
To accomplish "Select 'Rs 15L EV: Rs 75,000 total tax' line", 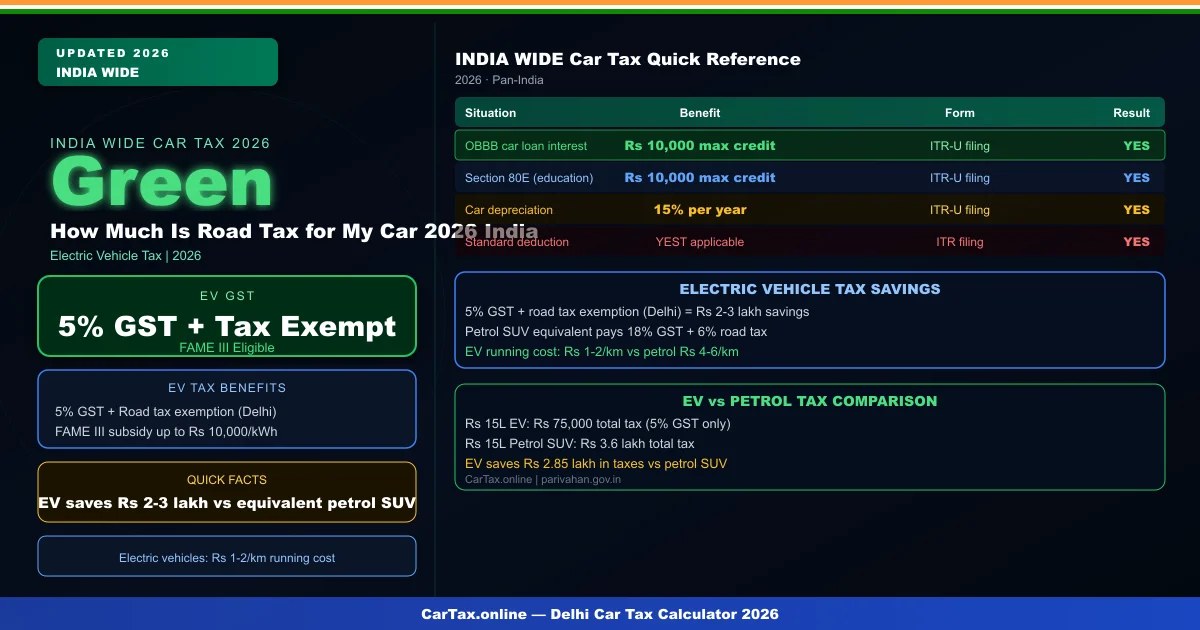I will [598, 424].
